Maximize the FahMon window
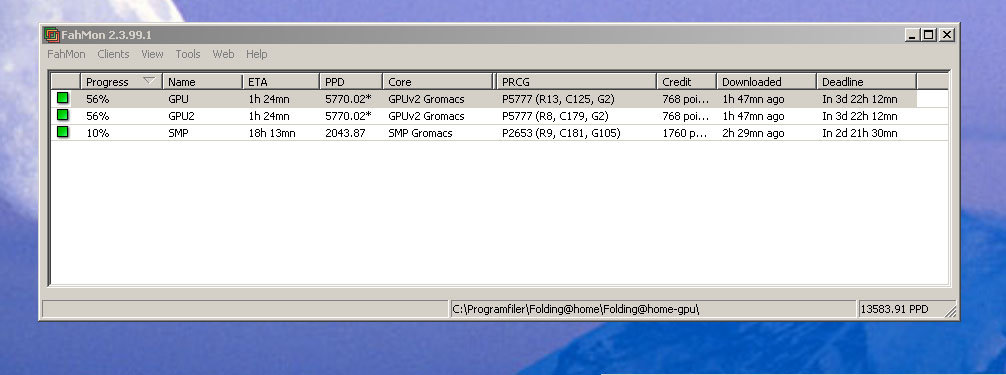Viewport: 1006px width, 375px height. click(x=928, y=35)
